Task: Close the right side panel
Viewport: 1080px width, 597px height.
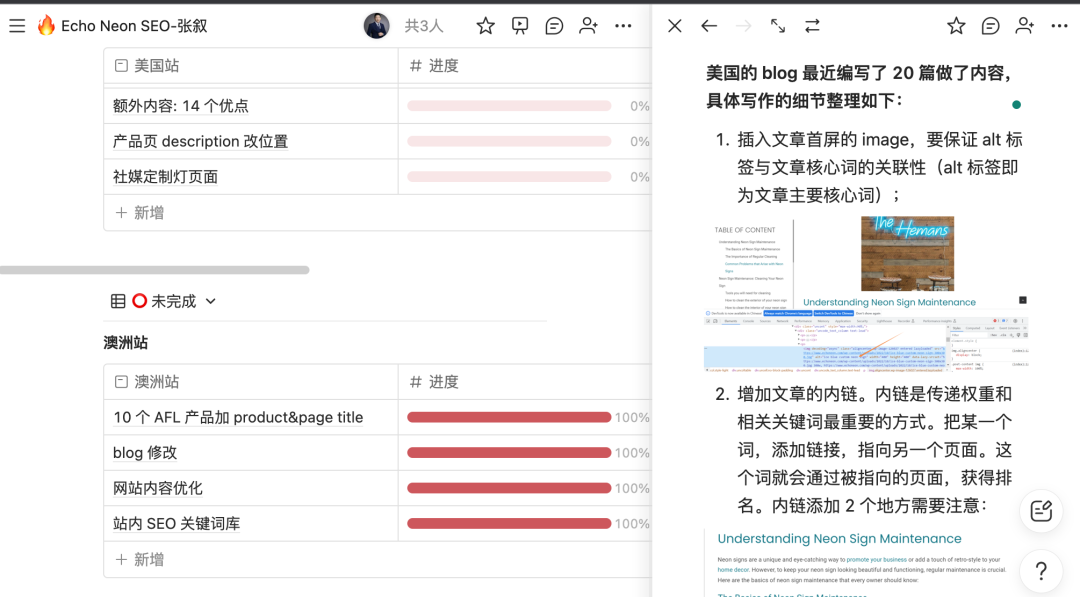Action: 675,26
